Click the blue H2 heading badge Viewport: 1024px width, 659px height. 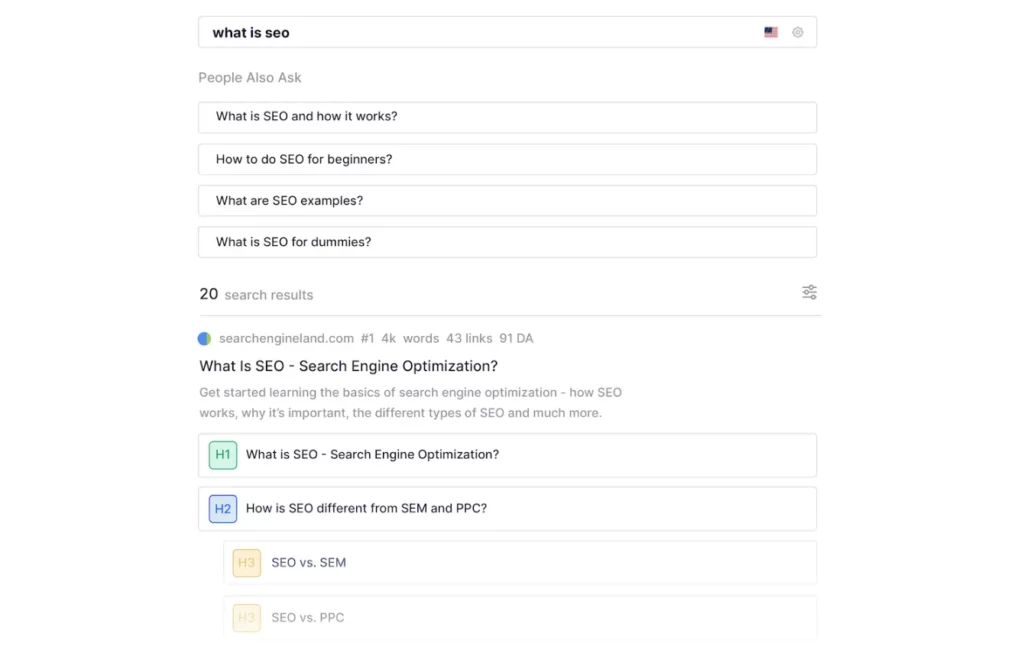click(x=222, y=508)
